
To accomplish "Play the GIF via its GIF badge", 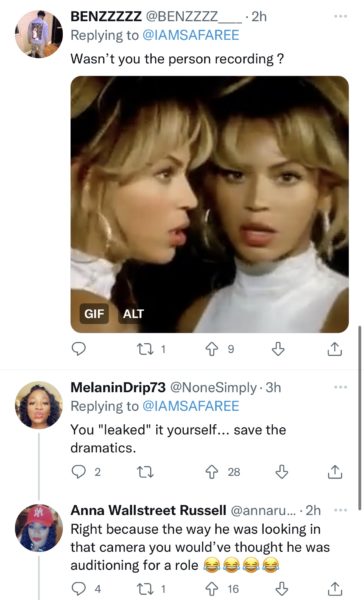I will tap(94, 314).
